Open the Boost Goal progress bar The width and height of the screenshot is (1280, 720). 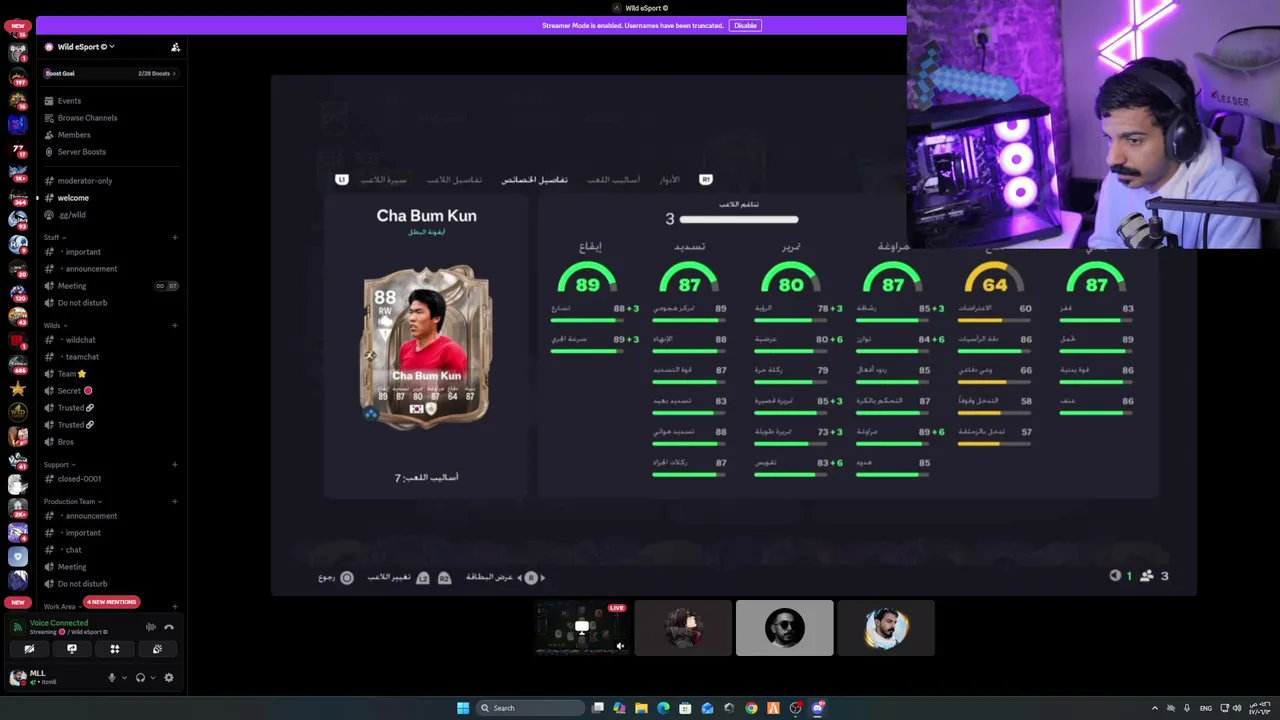[110, 73]
